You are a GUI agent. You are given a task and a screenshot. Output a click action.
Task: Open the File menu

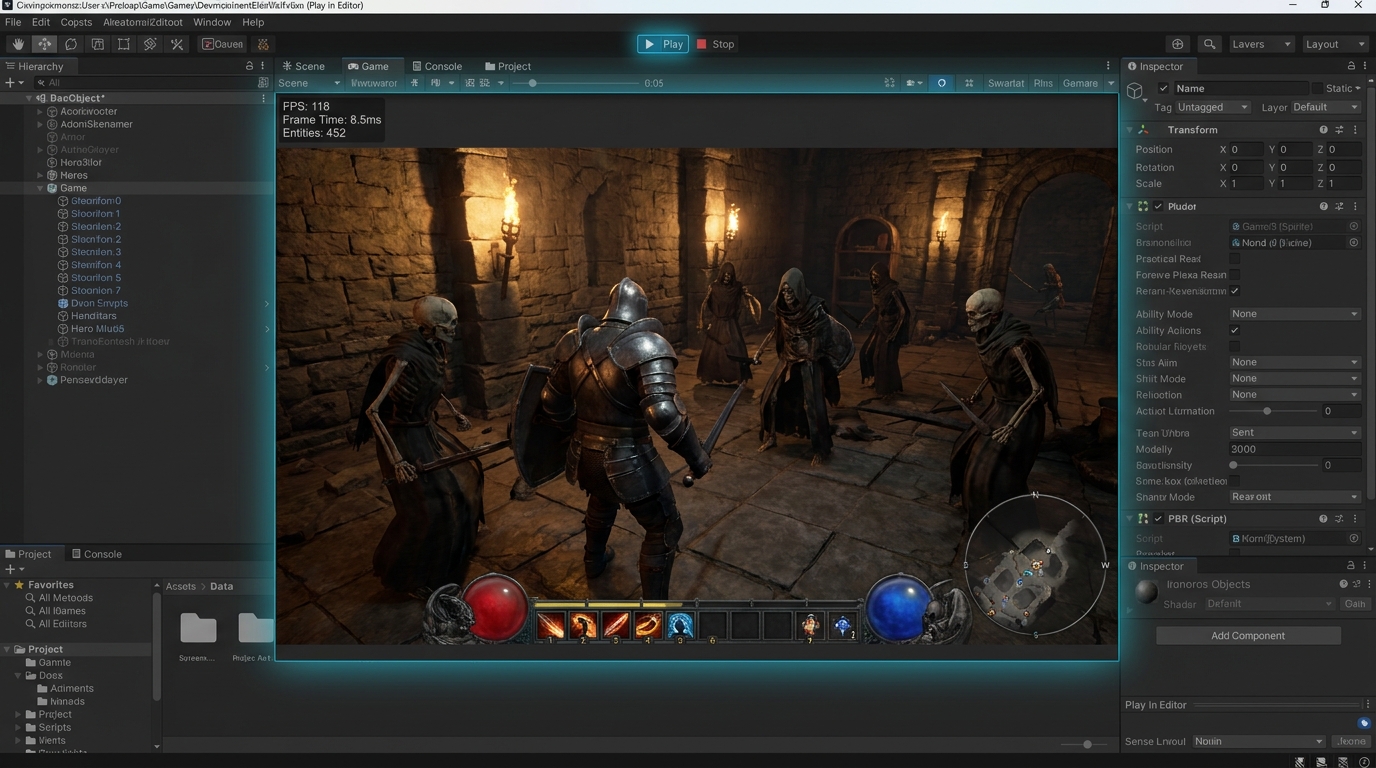pos(13,22)
